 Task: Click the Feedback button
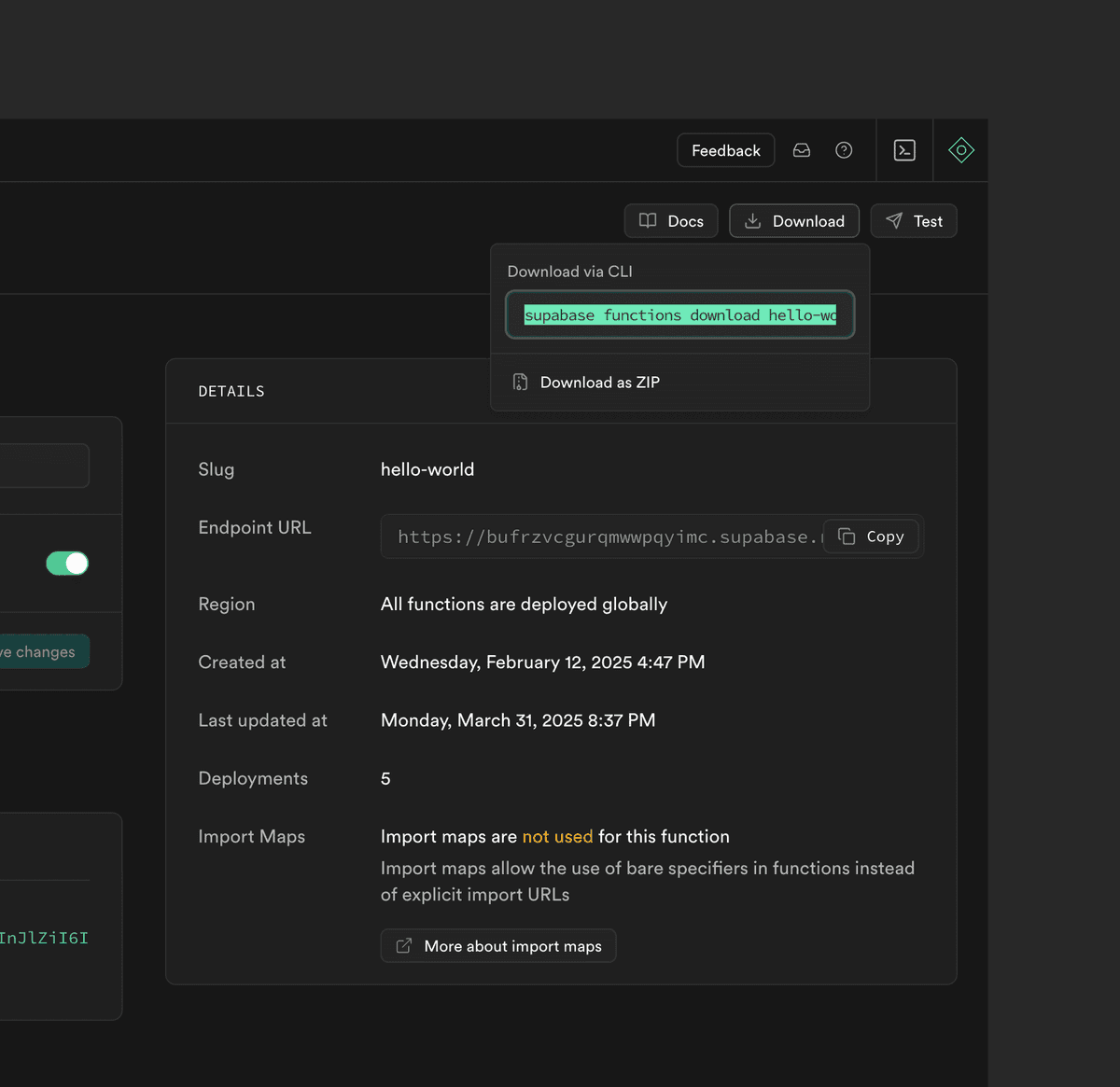tap(725, 149)
